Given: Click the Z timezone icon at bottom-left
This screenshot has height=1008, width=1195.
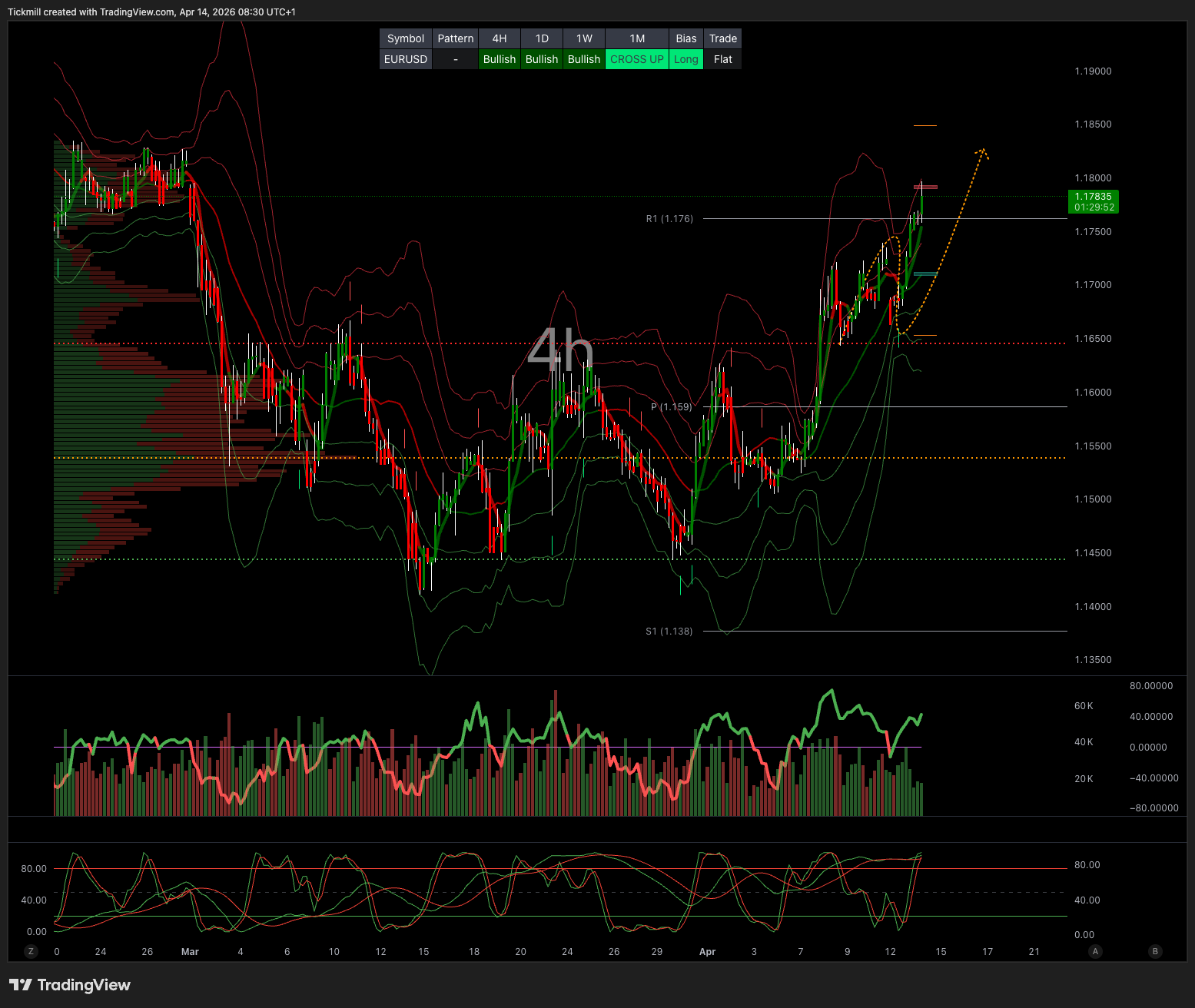Looking at the screenshot, I should (x=32, y=951).
